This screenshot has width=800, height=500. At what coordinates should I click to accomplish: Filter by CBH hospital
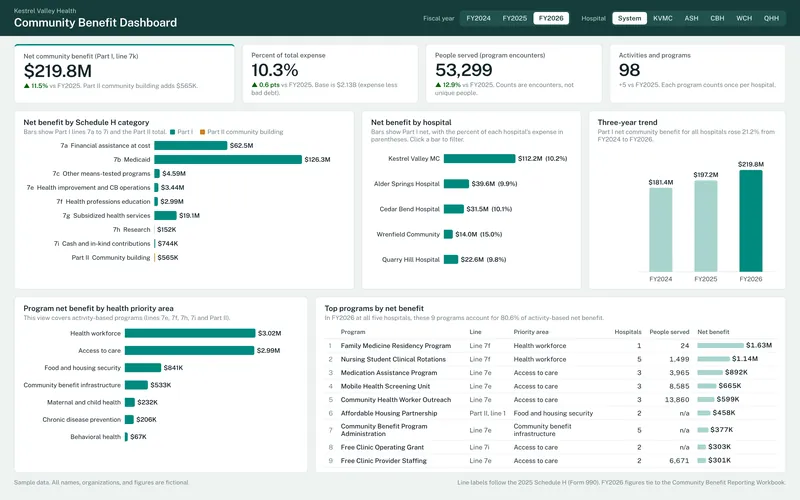point(717,18)
